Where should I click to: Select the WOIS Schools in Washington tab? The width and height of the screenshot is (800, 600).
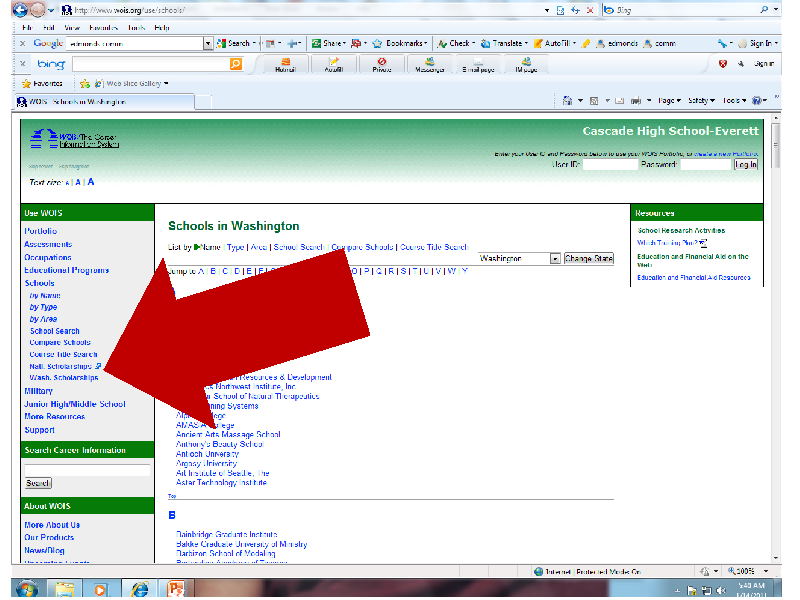click(104, 102)
